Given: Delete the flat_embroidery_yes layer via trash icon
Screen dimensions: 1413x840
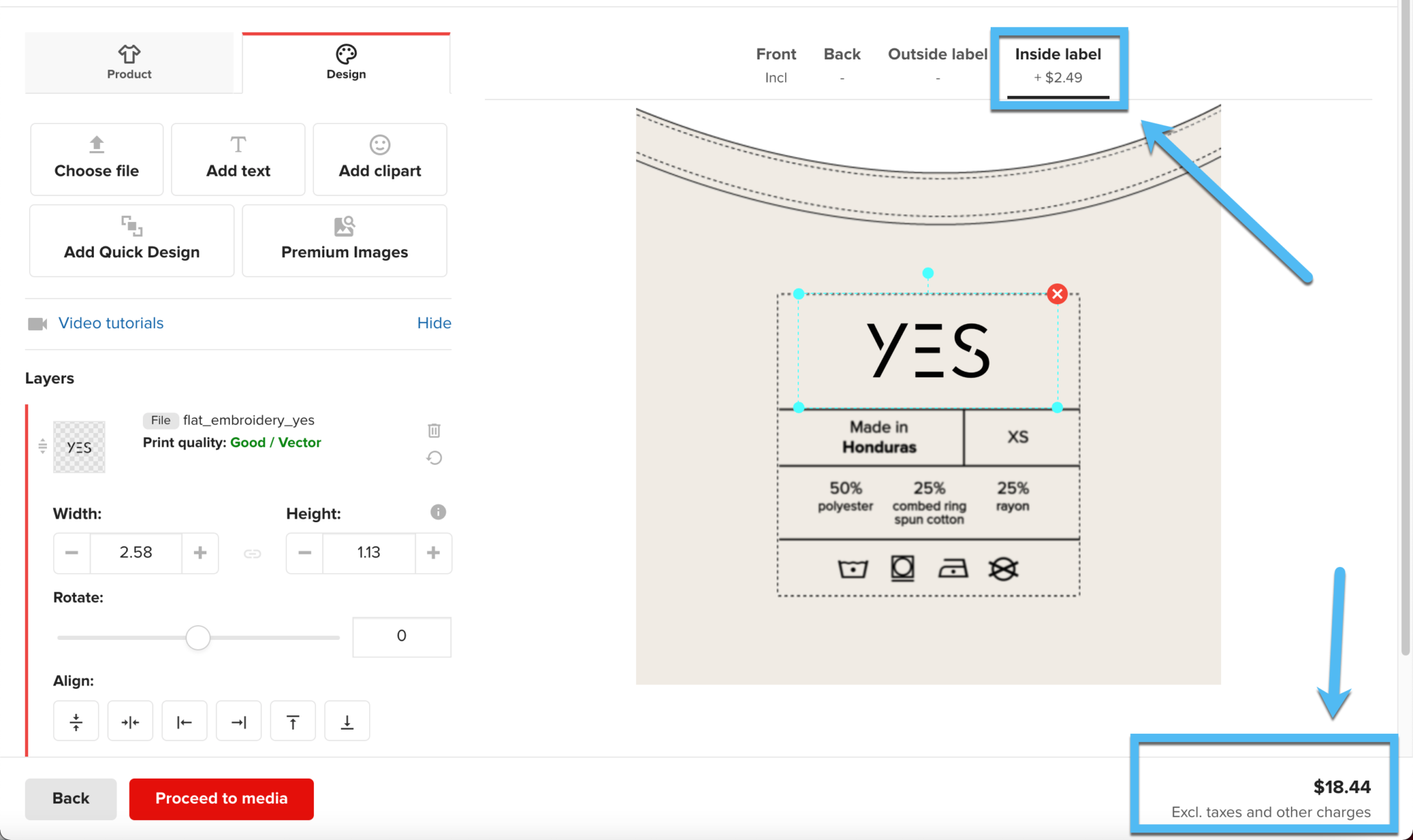Looking at the screenshot, I should point(434,430).
